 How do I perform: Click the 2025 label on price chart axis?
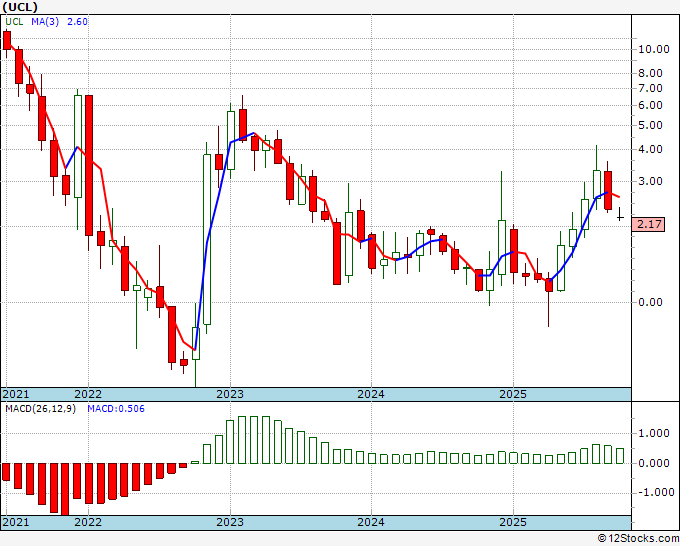pyautogui.click(x=513, y=394)
